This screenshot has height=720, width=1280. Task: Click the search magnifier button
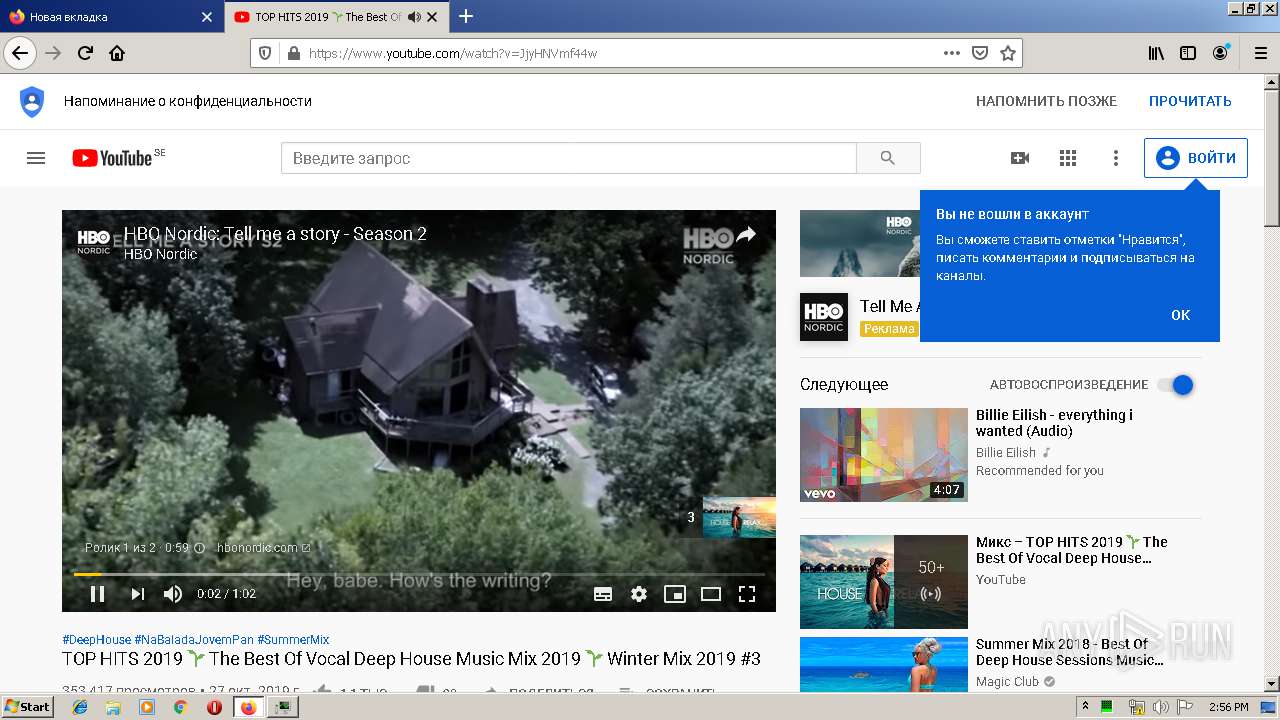(888, 158)
